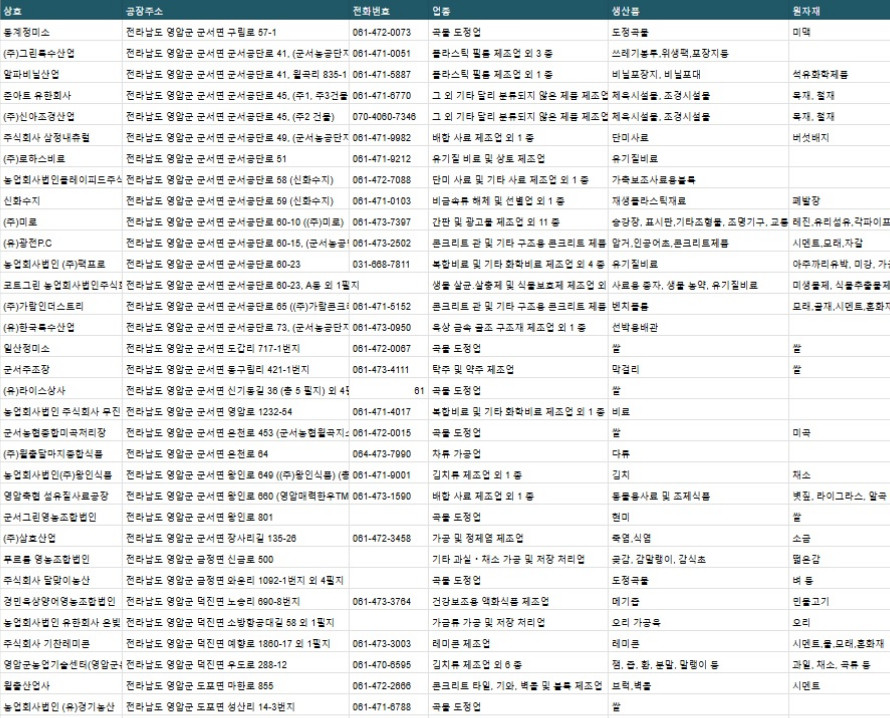Screen dimensions: 890x718
Task: Click the 알파비닐산업 company cell
Action: tap(61, 74)
